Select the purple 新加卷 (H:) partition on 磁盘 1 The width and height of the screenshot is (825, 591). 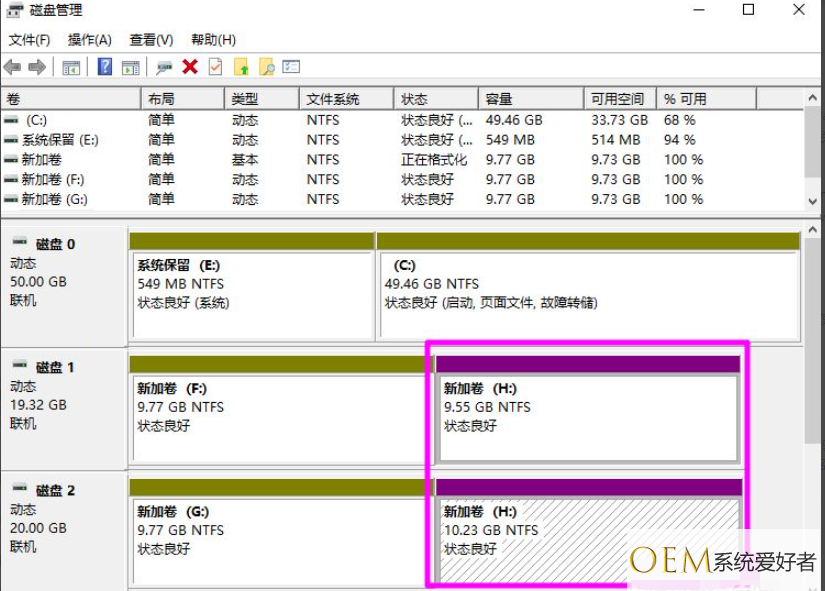click(588, 409)
